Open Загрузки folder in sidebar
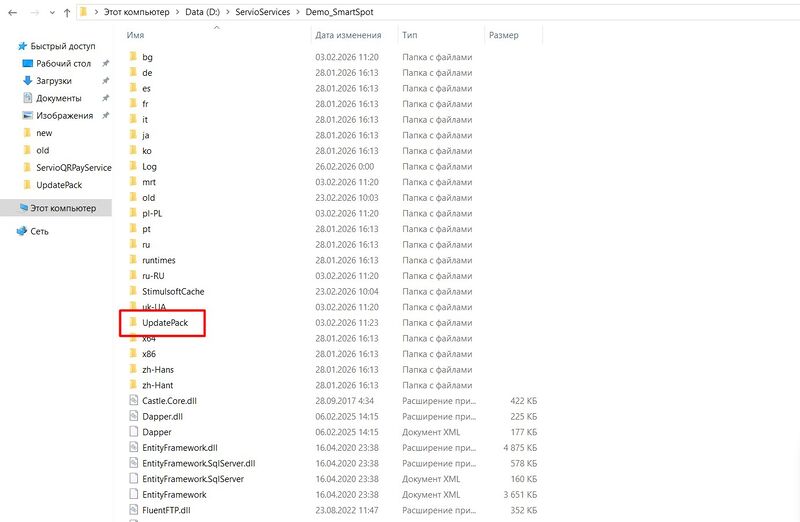Image resolution: width=800 pixels, height=522 pixels. click(54, 81)
